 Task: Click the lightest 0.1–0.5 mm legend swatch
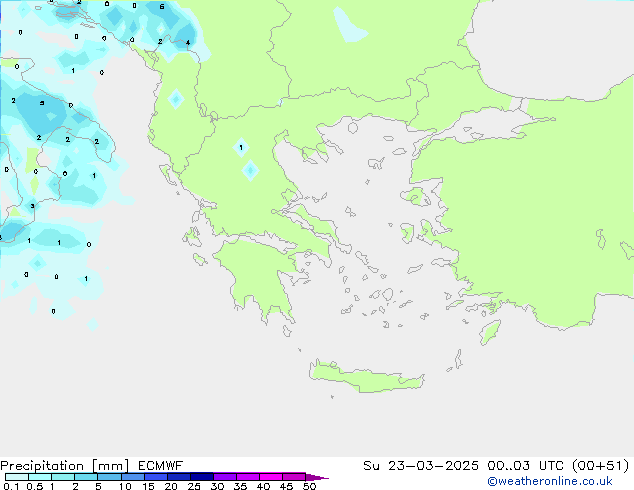point(17,477)
